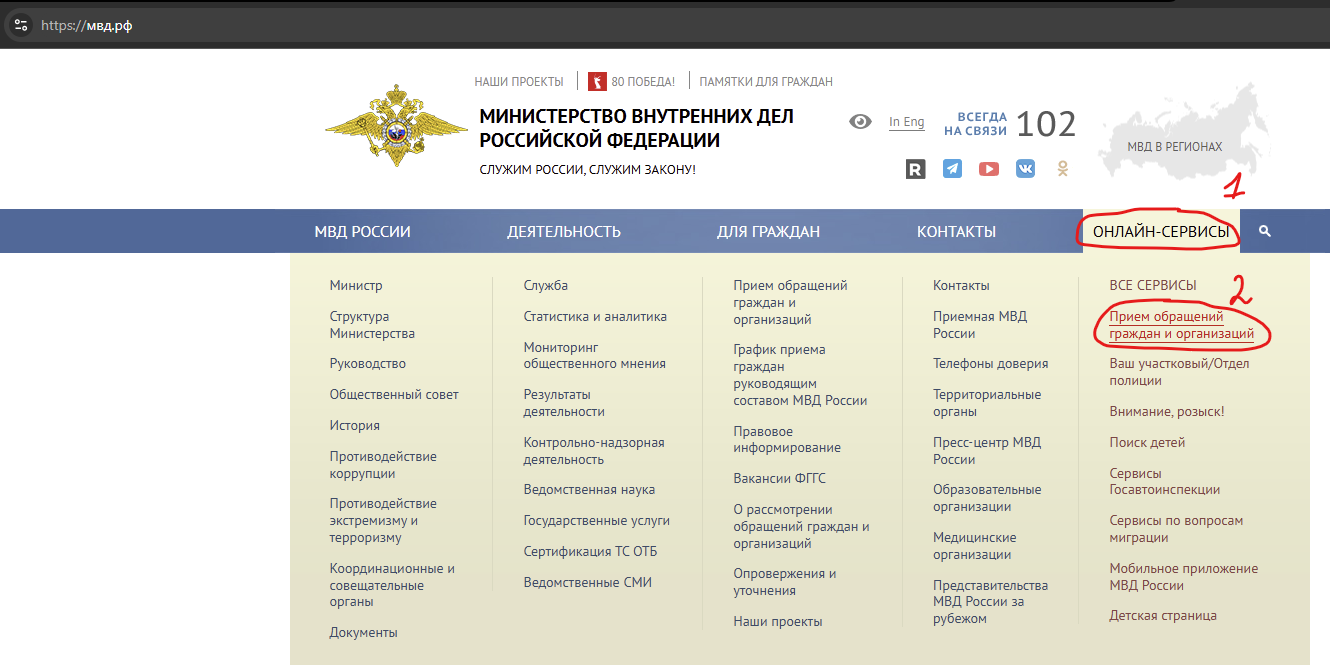Open the Служба link
This screenshot has width=1330, height=669.
click(546, 285)
